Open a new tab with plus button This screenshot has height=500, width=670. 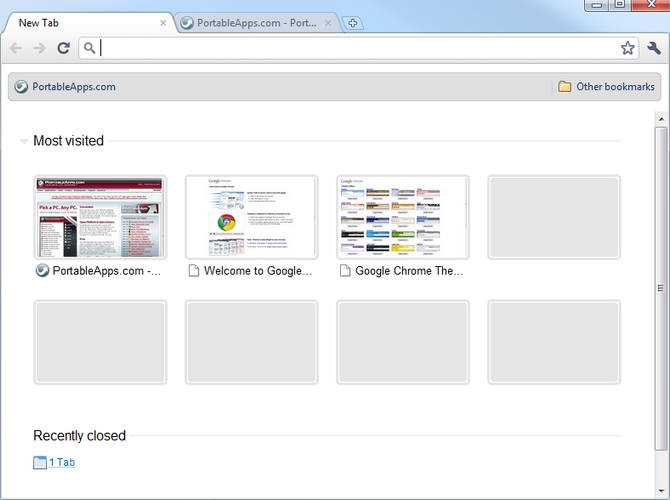point(352,23)
